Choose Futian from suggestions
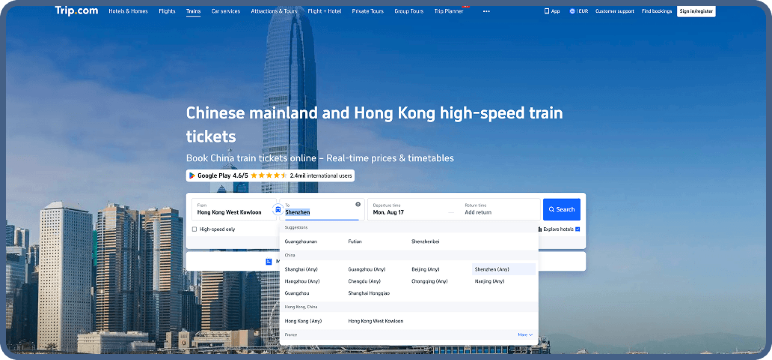Viewport: 772px width, 360px height. click(x=355, y=242)
